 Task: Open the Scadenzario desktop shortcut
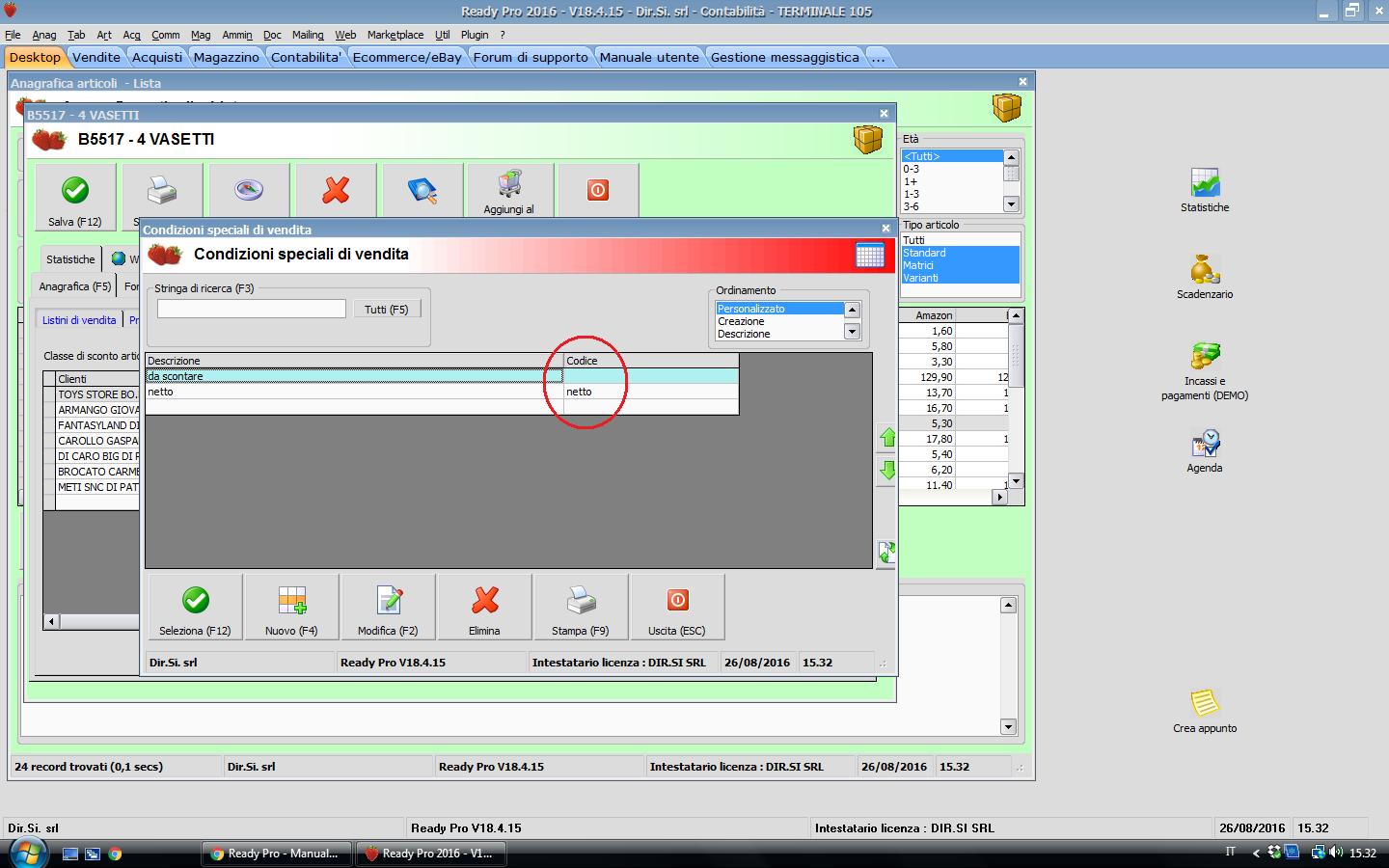(x=1205, y=277)
